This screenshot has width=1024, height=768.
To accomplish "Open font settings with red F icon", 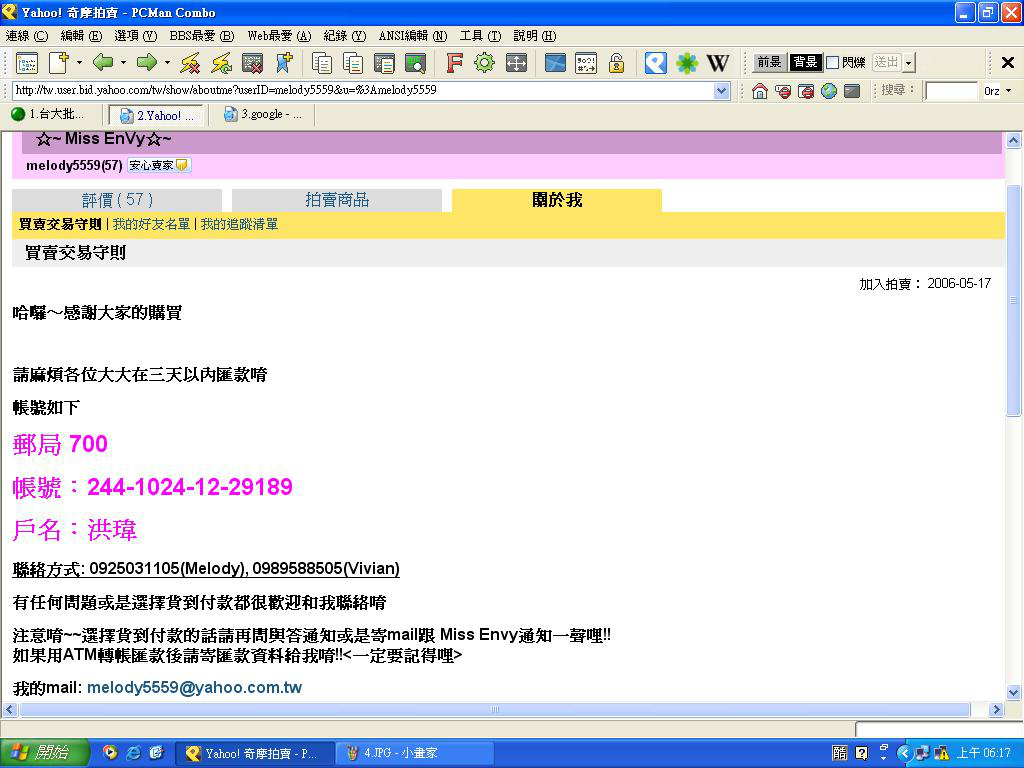I will tap(454, 63).
